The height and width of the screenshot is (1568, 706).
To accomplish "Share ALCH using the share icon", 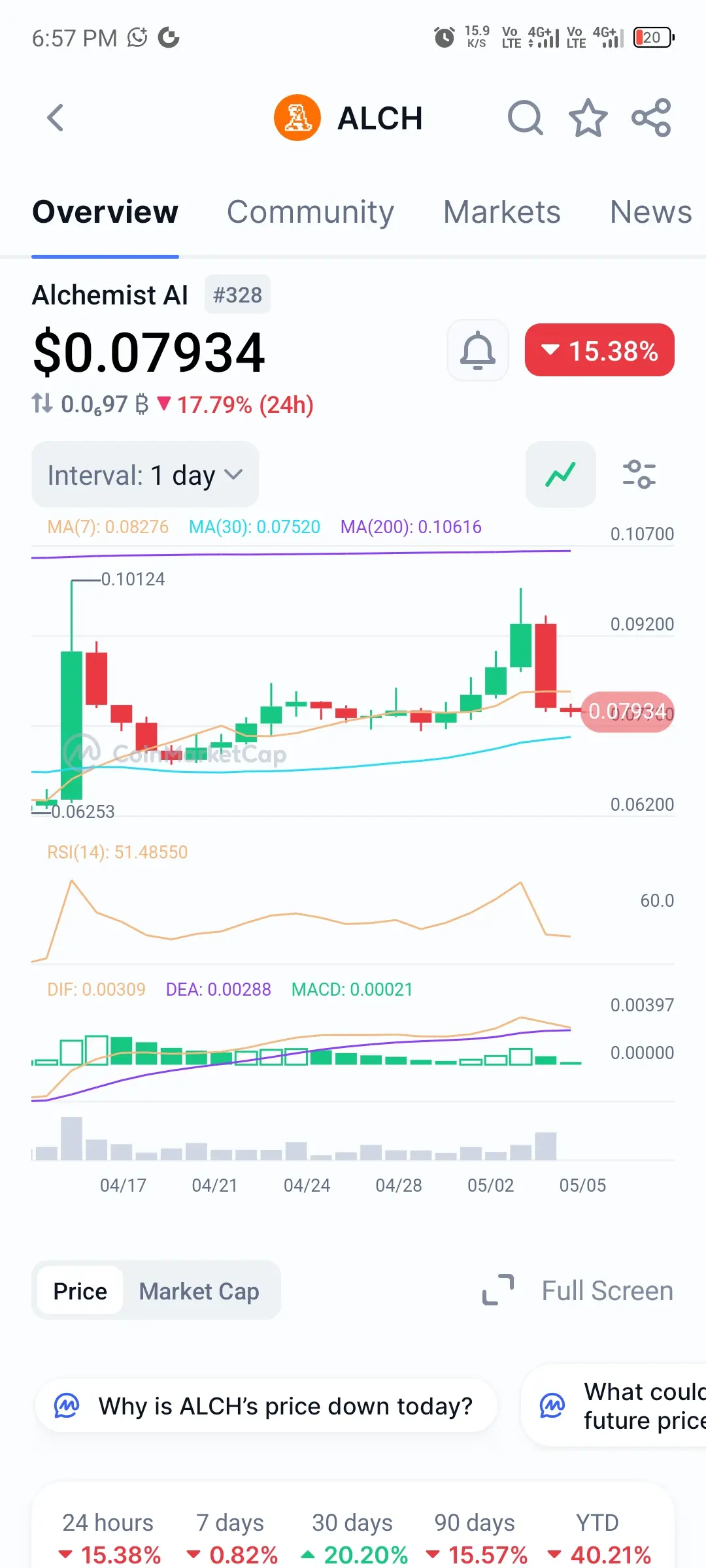I will pyautogui.click(x=651, y=118).
